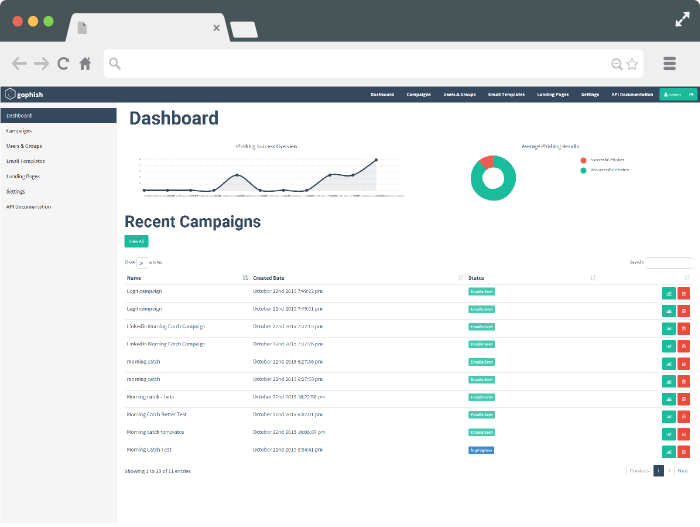Click the gophish logo icon
Image resolution: width=700 pixels, height=527 pixels.
pyautogui.click(x=10, y=94)
